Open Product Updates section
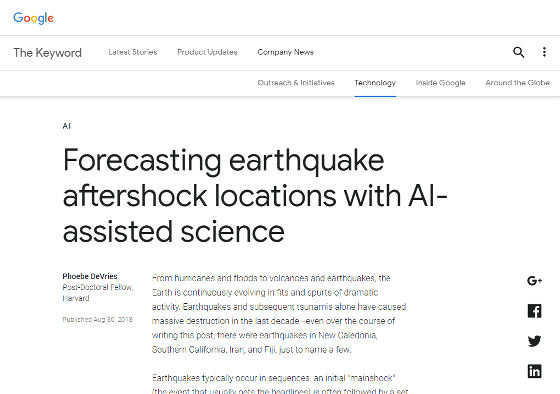The height and width of the screenshot is (394, 560). (x=208, y=52)
